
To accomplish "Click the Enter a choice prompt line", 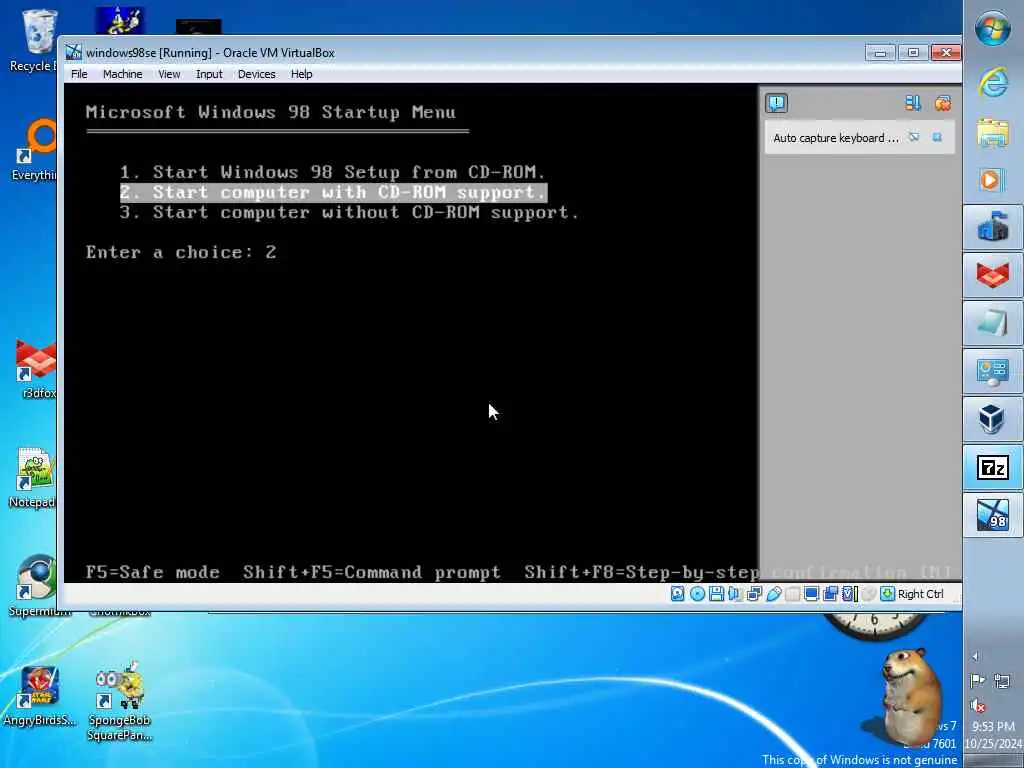I will coord(181,252).
